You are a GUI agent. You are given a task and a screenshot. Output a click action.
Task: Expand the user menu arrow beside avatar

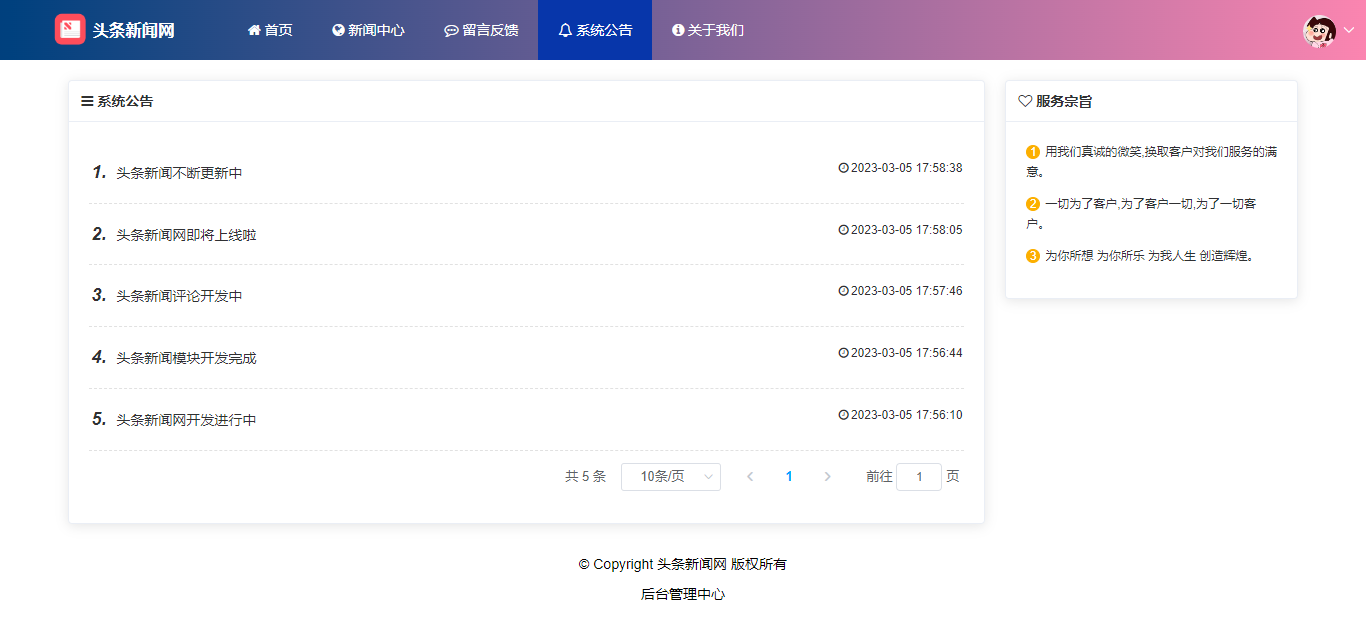(1348, 30)
